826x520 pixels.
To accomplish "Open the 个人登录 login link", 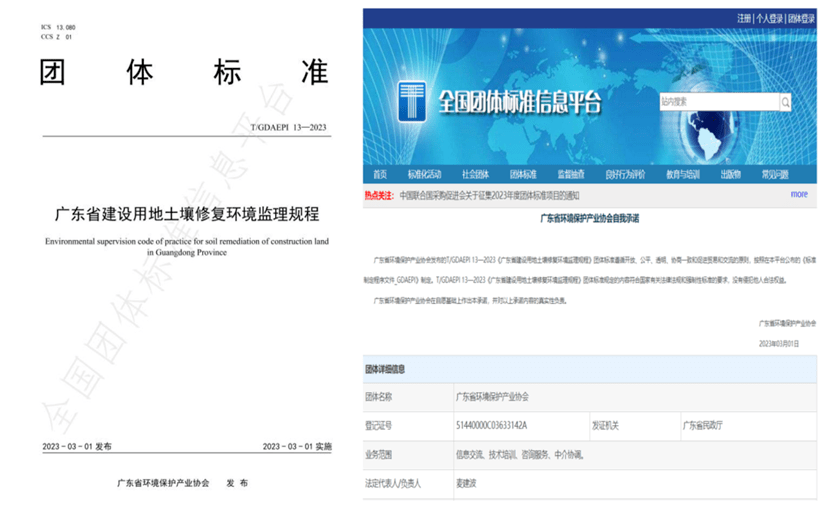I will 768,18.
